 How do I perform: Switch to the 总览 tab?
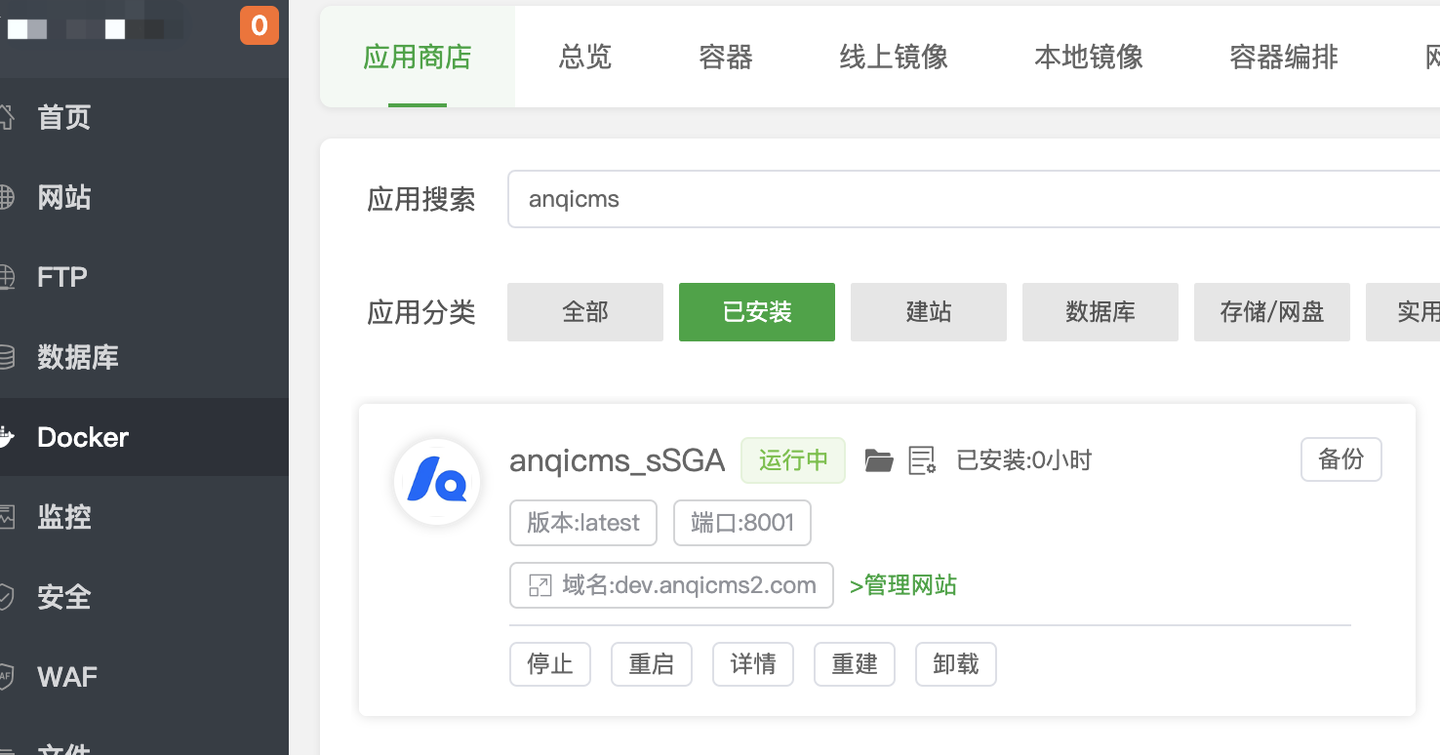click(585, 57)
